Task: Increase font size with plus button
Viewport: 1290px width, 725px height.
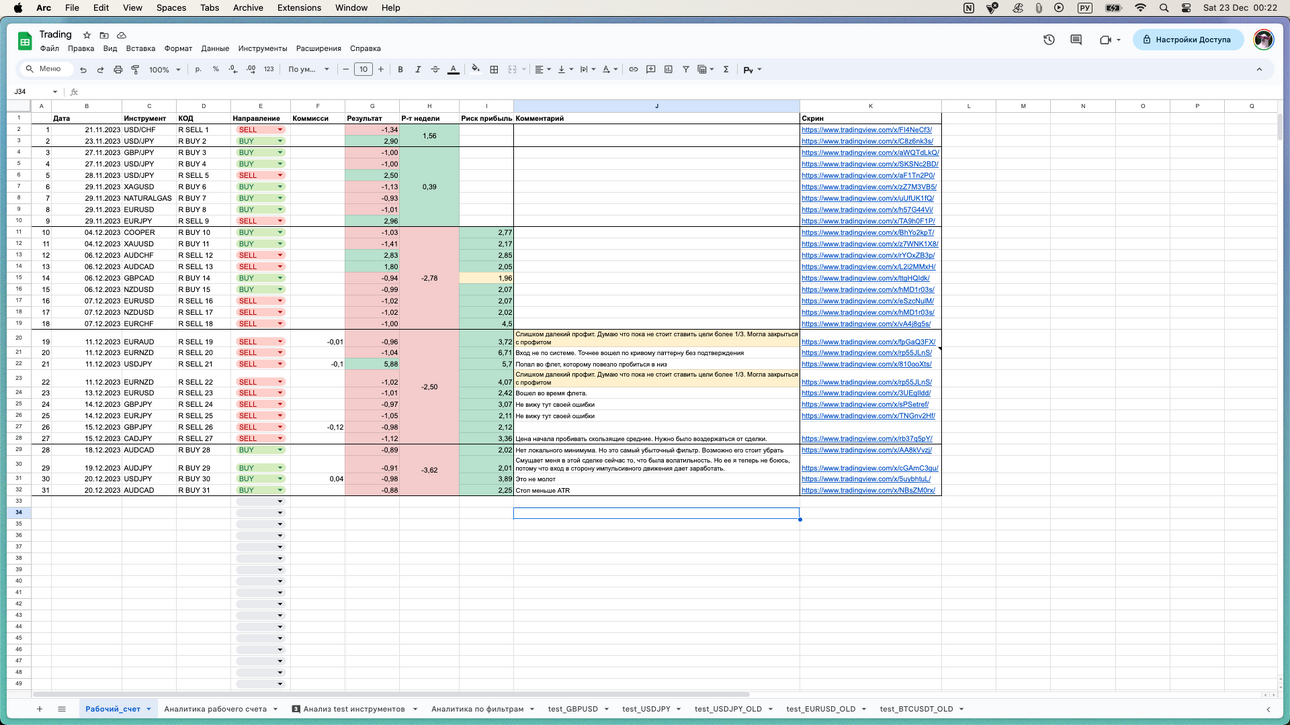Action: click(x=381, y=70)
